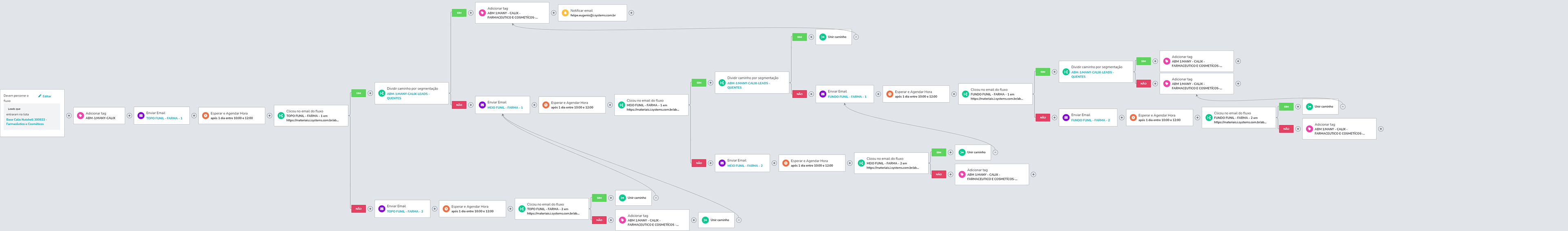Add step after FUNDO FUNIL - FARMA - 2 email node

coord(1122,118)
